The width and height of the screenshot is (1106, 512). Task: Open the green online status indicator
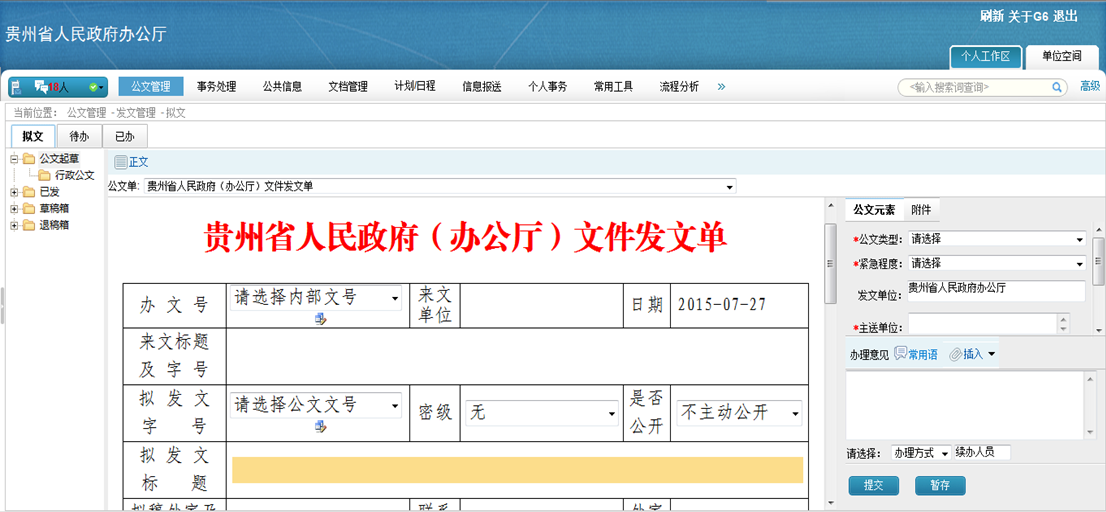click(96, 87)
